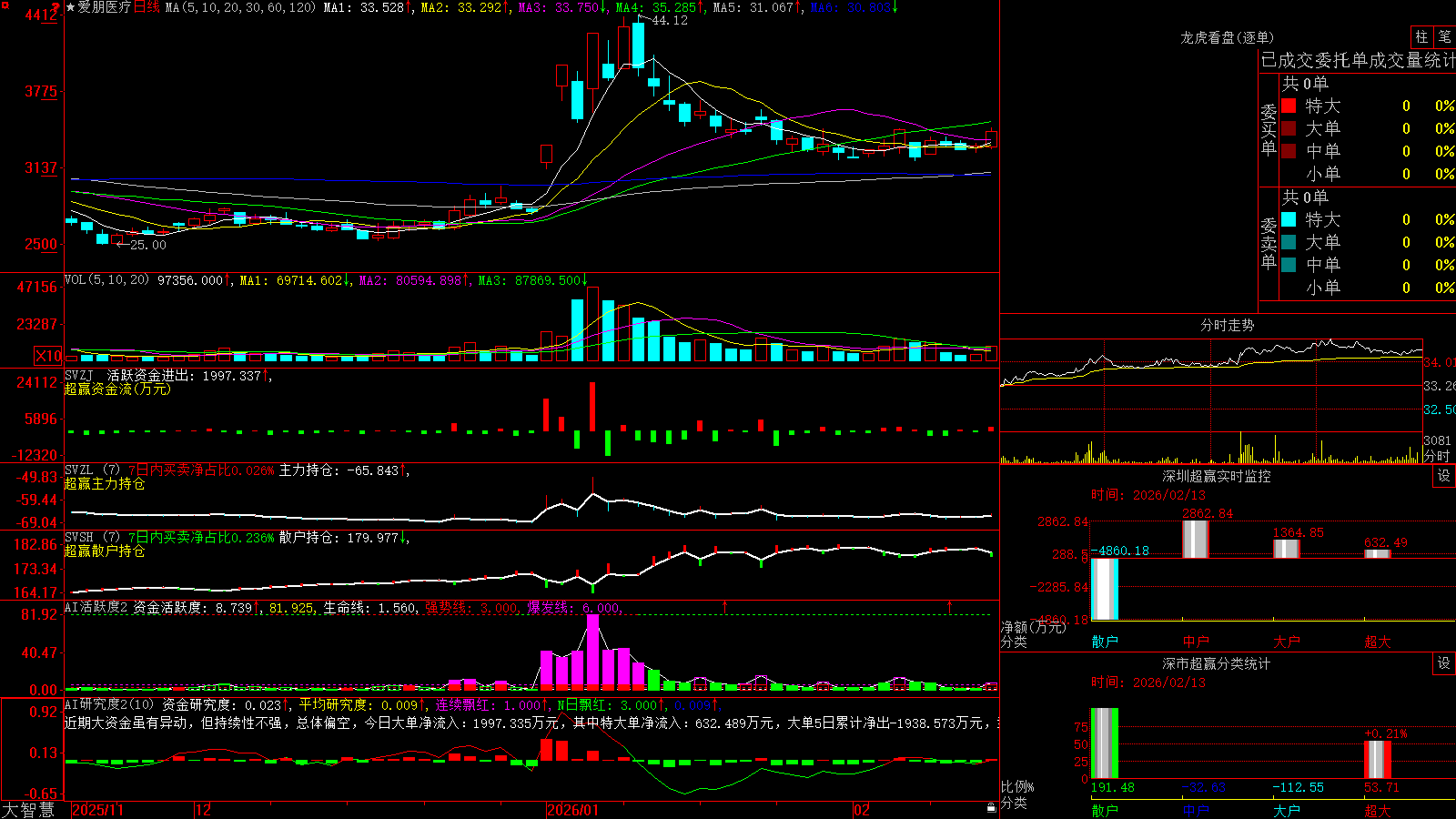Open the MA(5,10,20,30,60,120) indicator settings
This screenshot has width=1456, height=819.
click(x=239, y=7)
